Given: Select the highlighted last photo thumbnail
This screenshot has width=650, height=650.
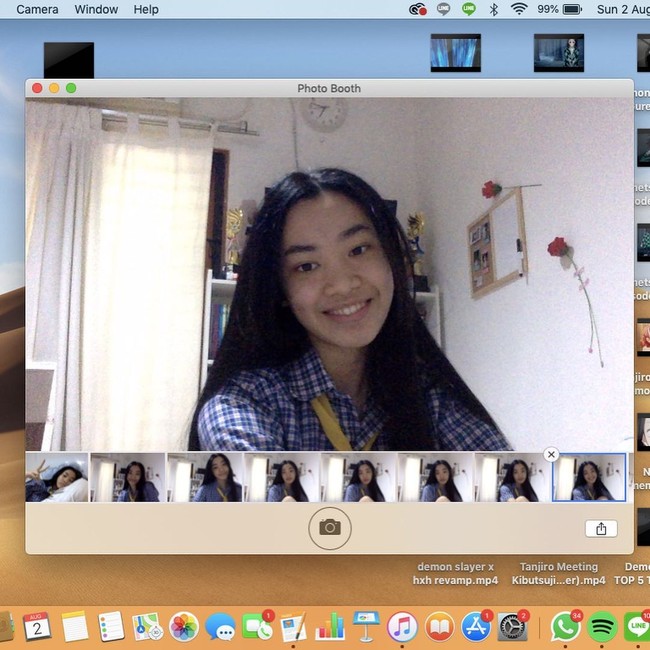Looking at the screenshot, I should (x=589, y=477).
